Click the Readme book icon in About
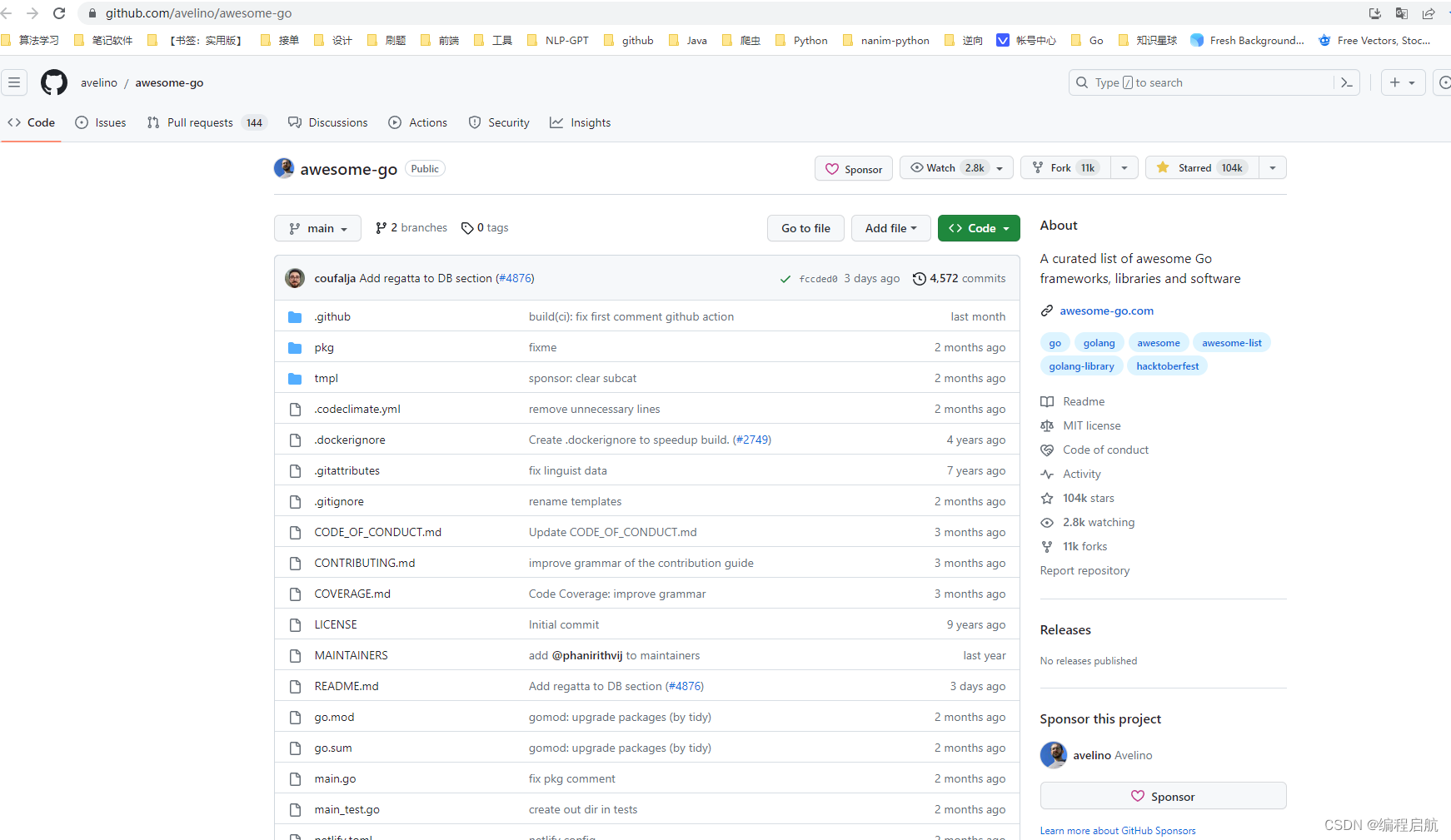Screen dimensions: 1451x840 1047,401
